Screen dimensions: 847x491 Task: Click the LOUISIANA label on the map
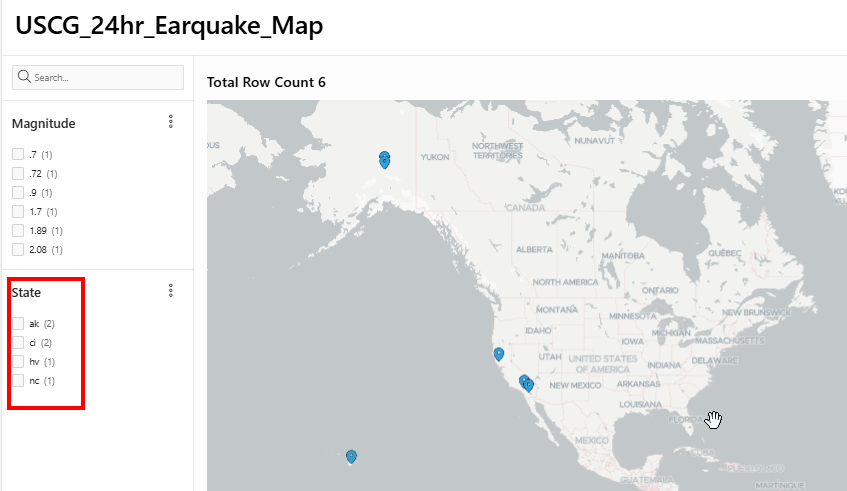(x=640, y=404)
